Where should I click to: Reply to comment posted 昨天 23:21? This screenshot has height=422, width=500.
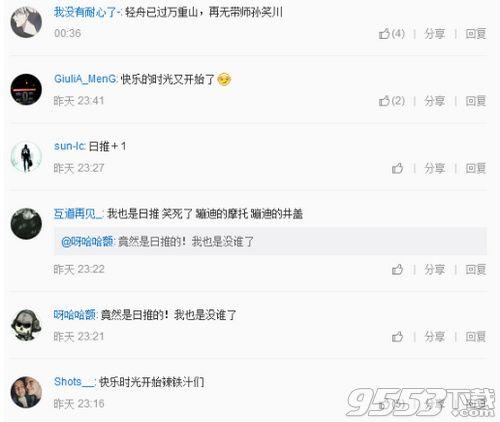pos(476,337)
